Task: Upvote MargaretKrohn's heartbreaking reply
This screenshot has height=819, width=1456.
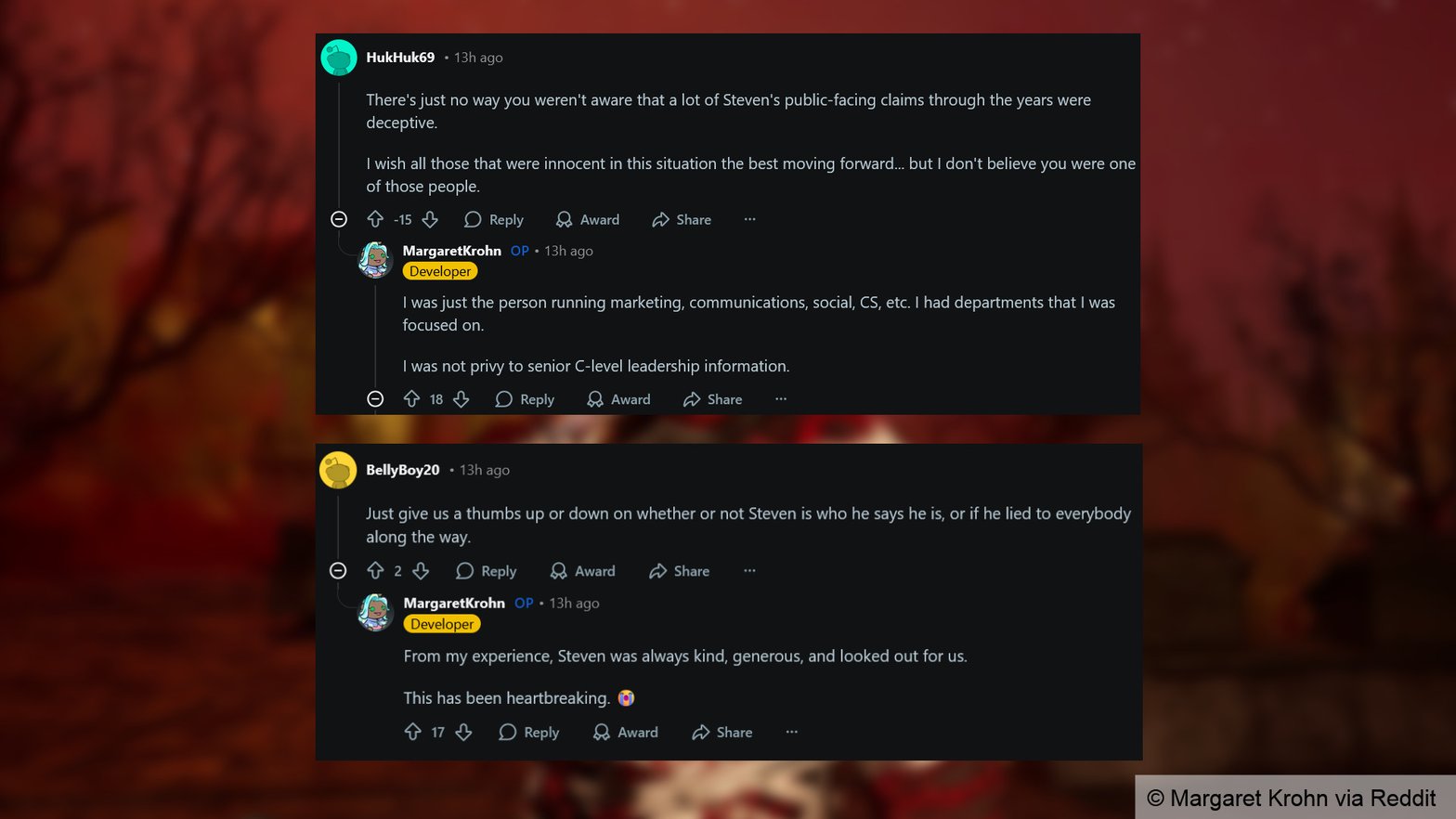Action: coord(413,733)
